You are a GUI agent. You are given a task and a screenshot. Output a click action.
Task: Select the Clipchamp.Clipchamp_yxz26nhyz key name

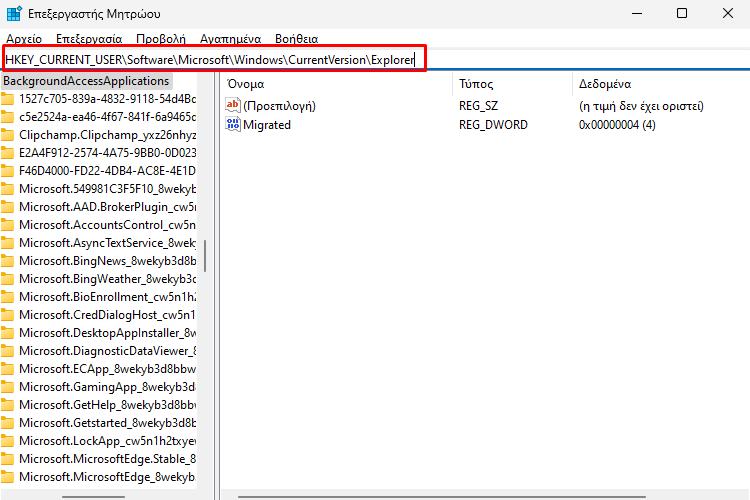pyautogui.click(x=107, y=135)
